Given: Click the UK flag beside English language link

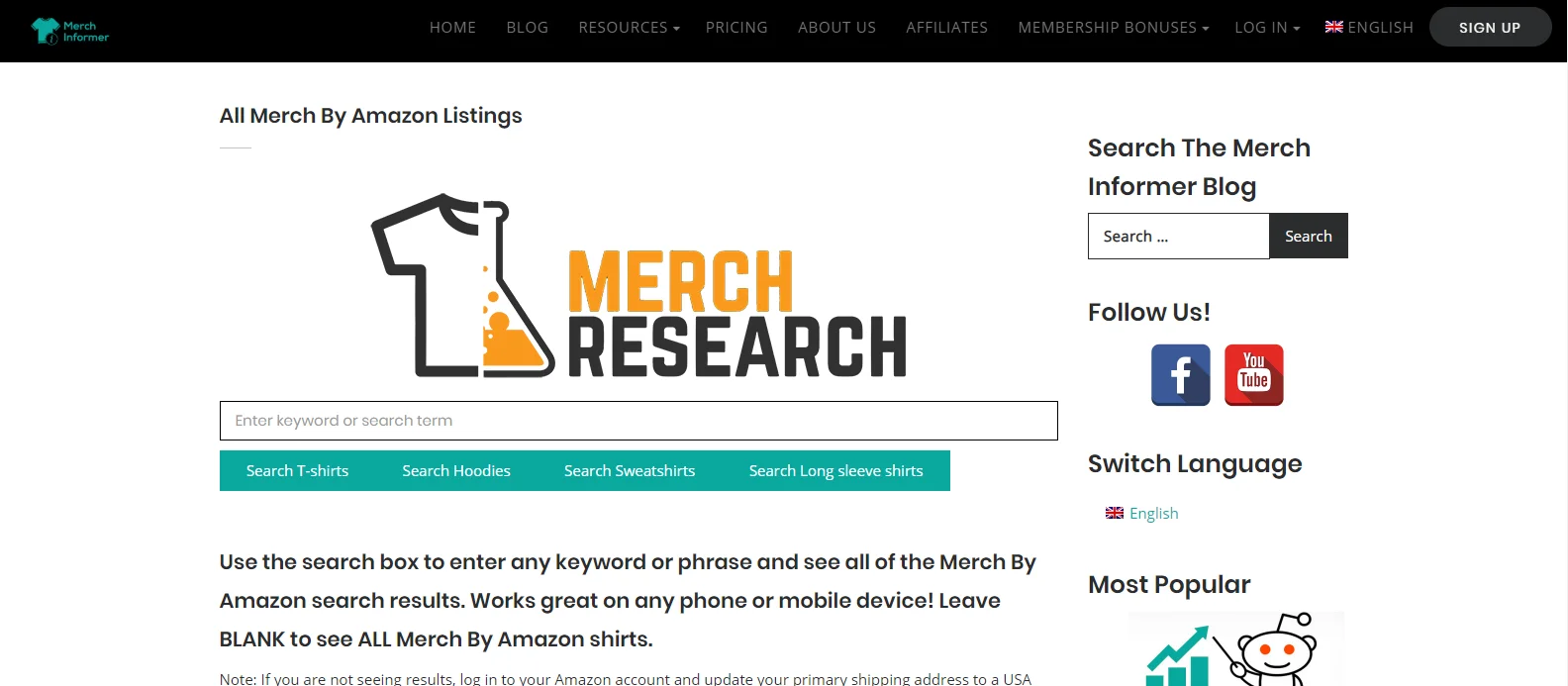Looking at the screenshot, I should click(x=1115, y=513).
